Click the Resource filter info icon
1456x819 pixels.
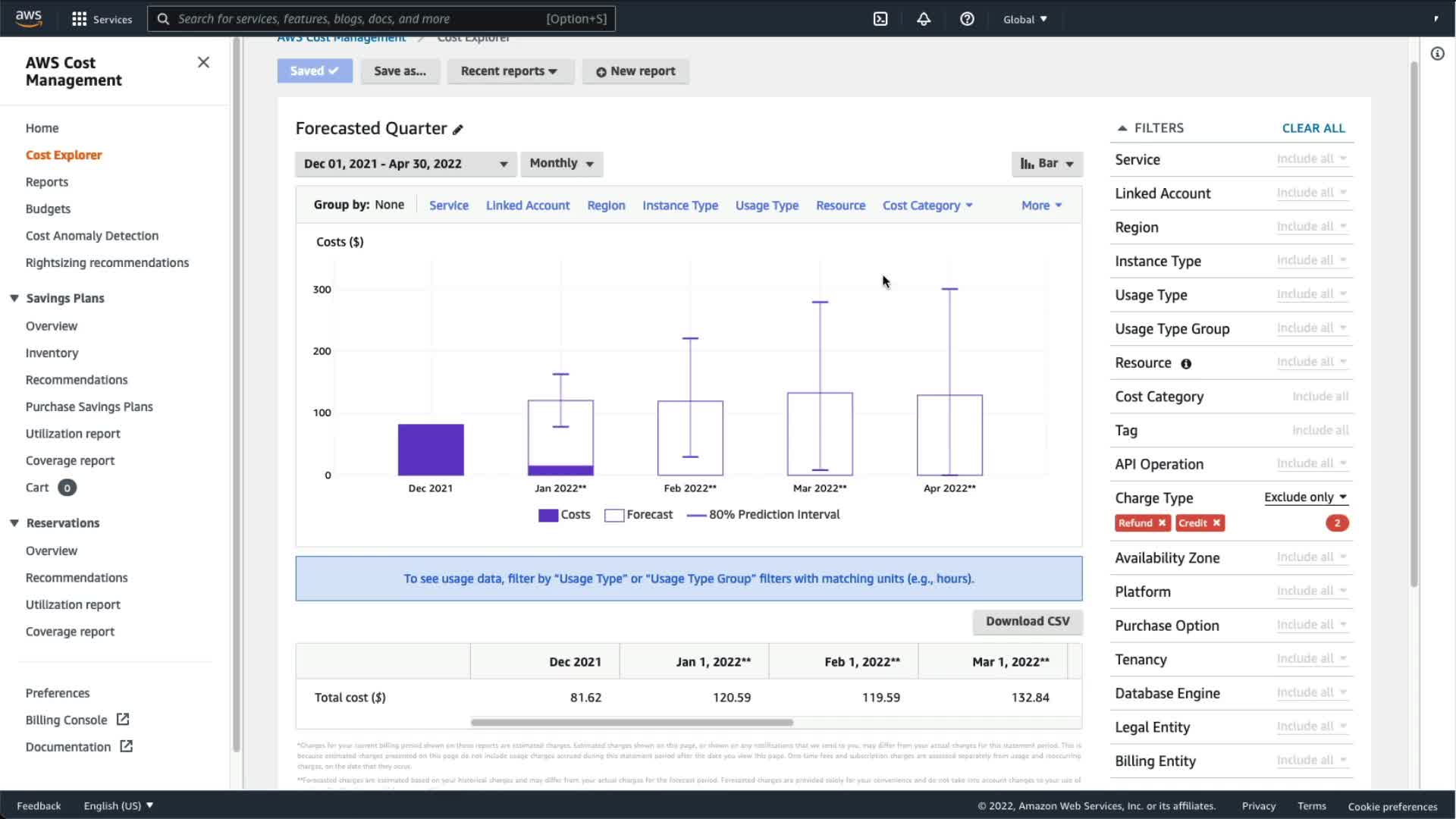1186,364
